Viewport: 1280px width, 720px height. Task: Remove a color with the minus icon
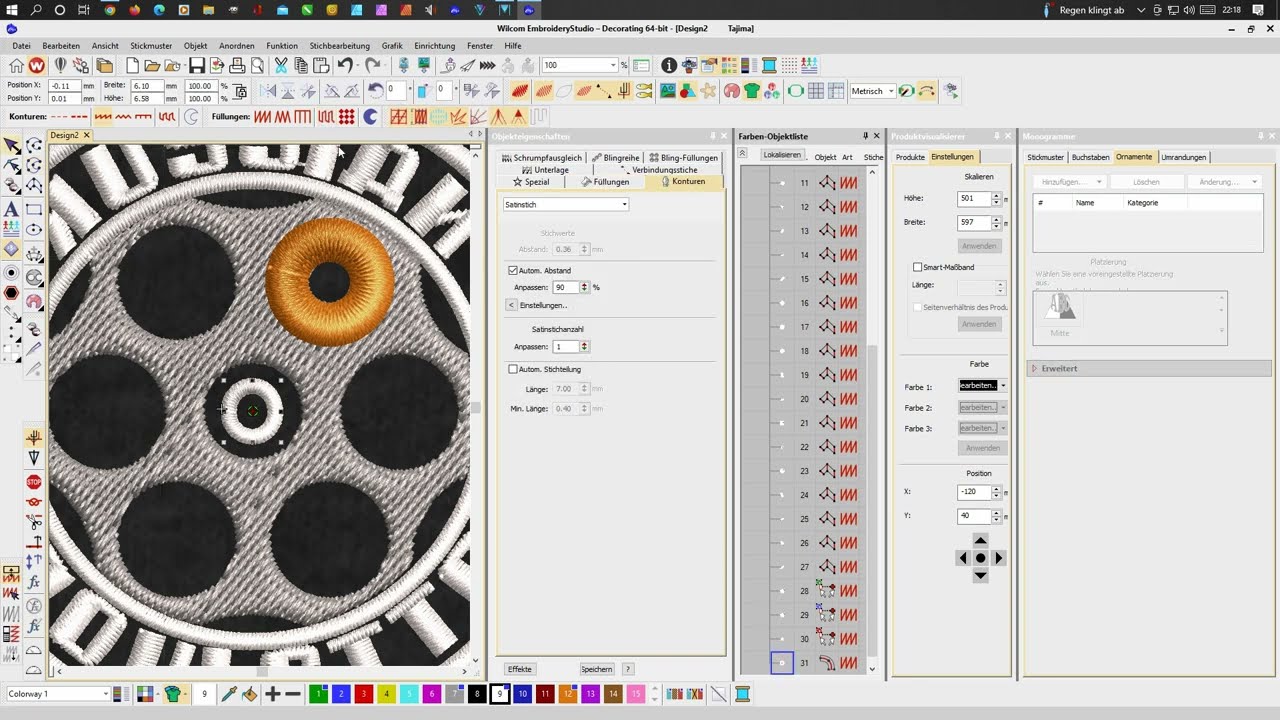point(293,694)
